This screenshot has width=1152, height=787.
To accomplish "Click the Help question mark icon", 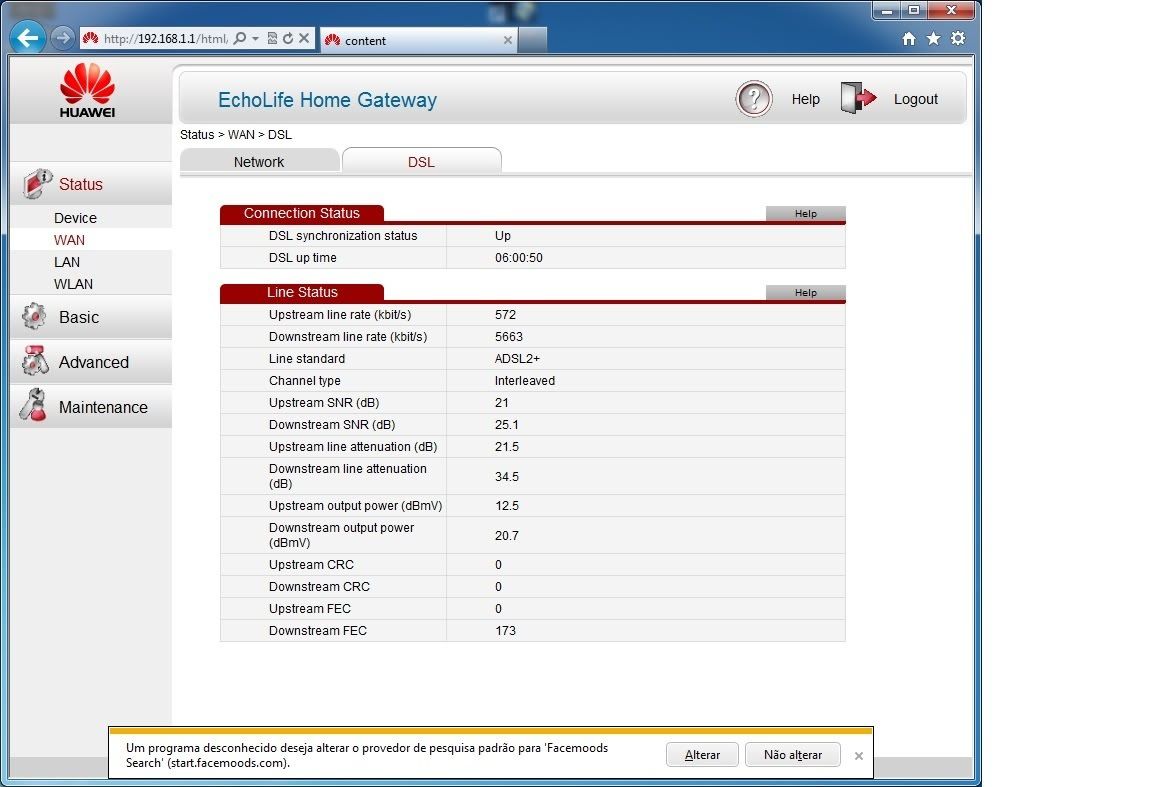I will click(x=754, y=99).
